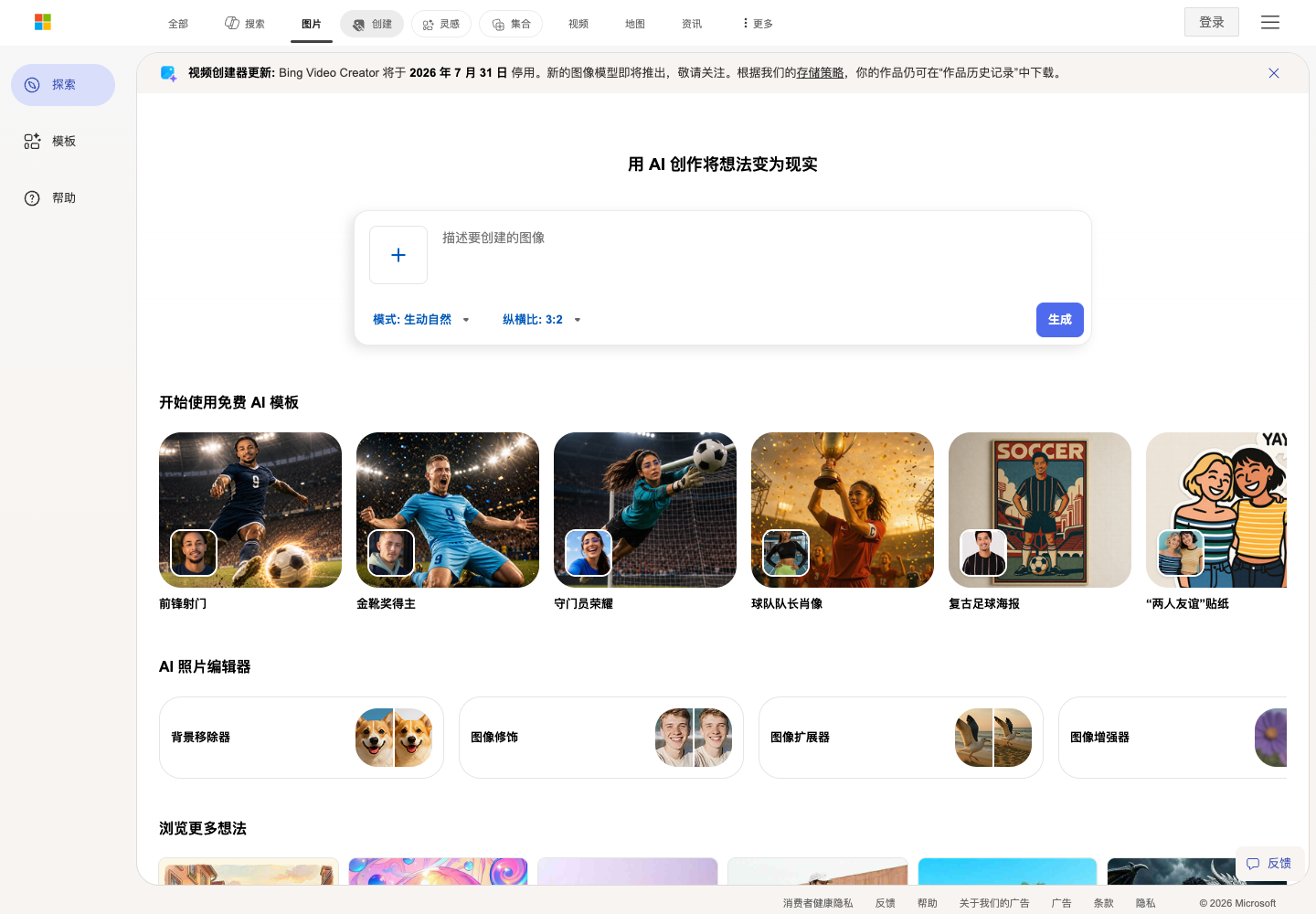Click the 登录 sign-in button
Image resolution: width=1316 pixels, height=914 pixels.
tap(1212, 22)
